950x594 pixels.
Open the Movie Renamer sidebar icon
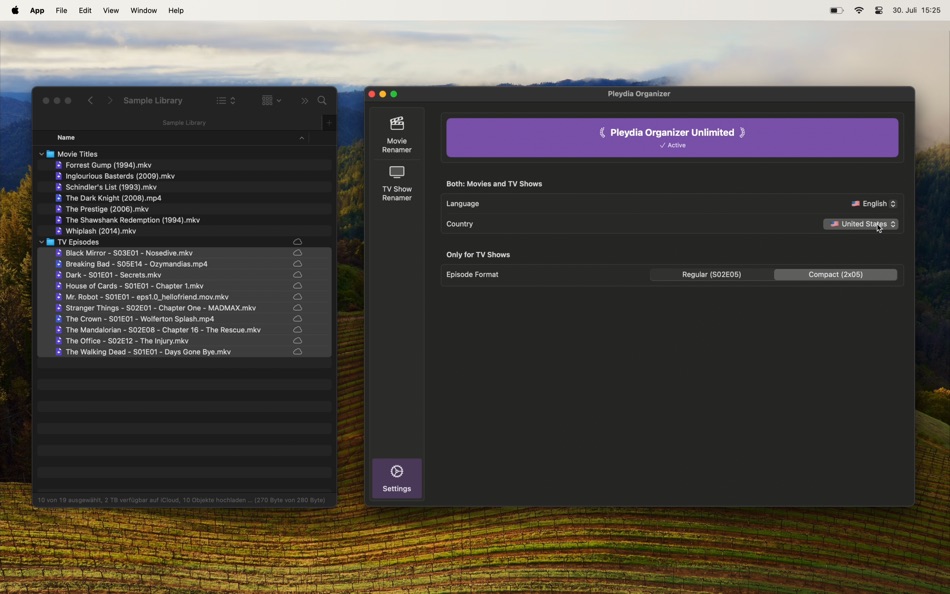click(x=397, y=135)
